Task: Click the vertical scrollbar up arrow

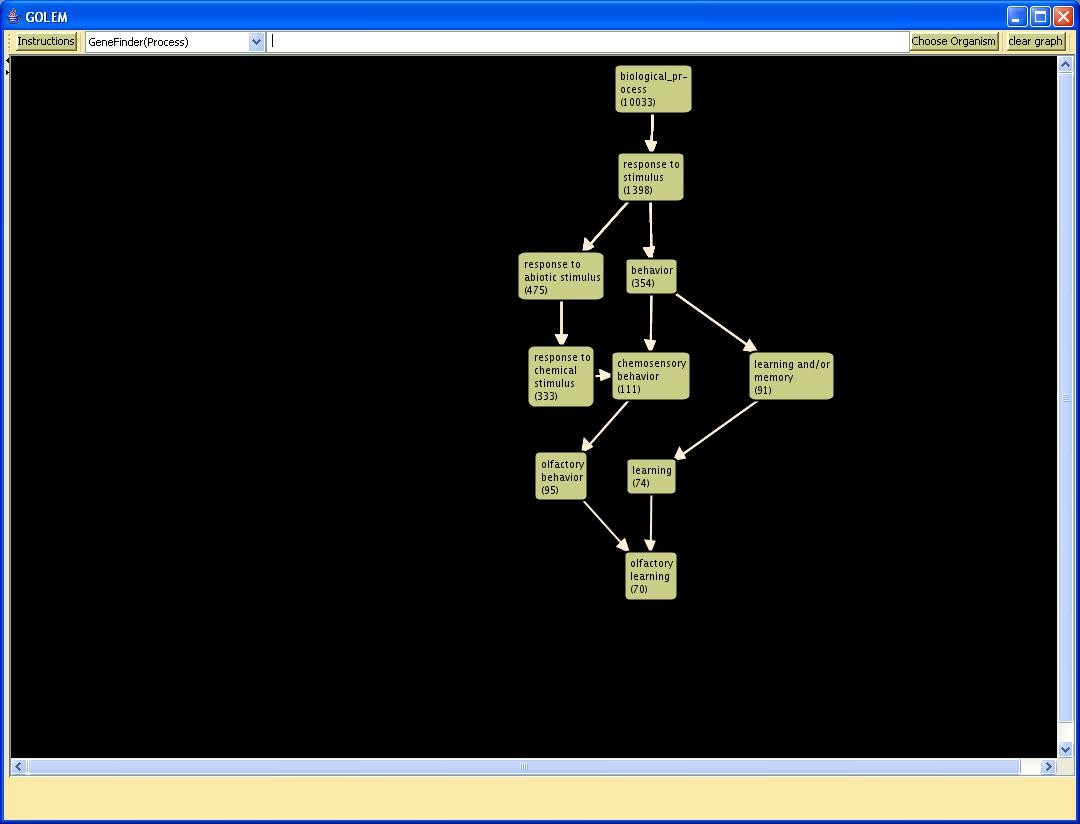Action: pyautogui.click(x=1065, y=65)
